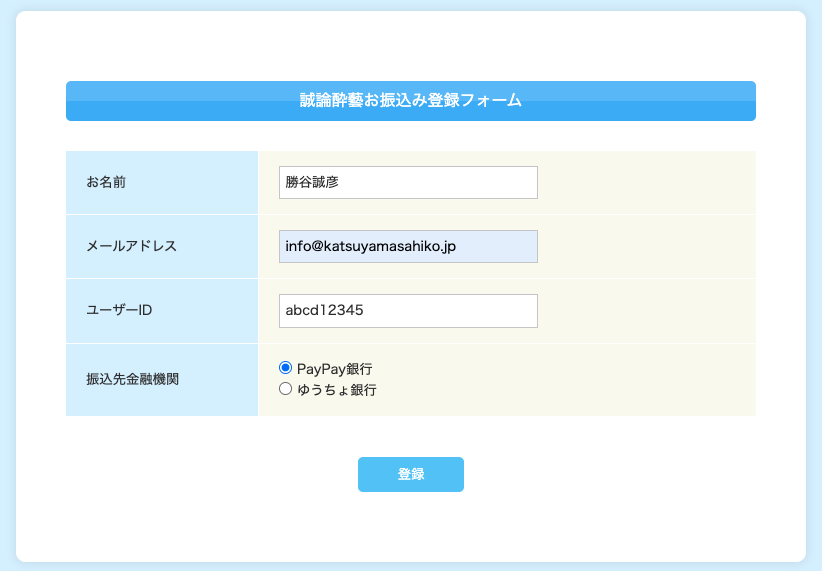Click the ユーザーID row label
Viewport: 822px width, 571px height.
(x=119, y=310)
